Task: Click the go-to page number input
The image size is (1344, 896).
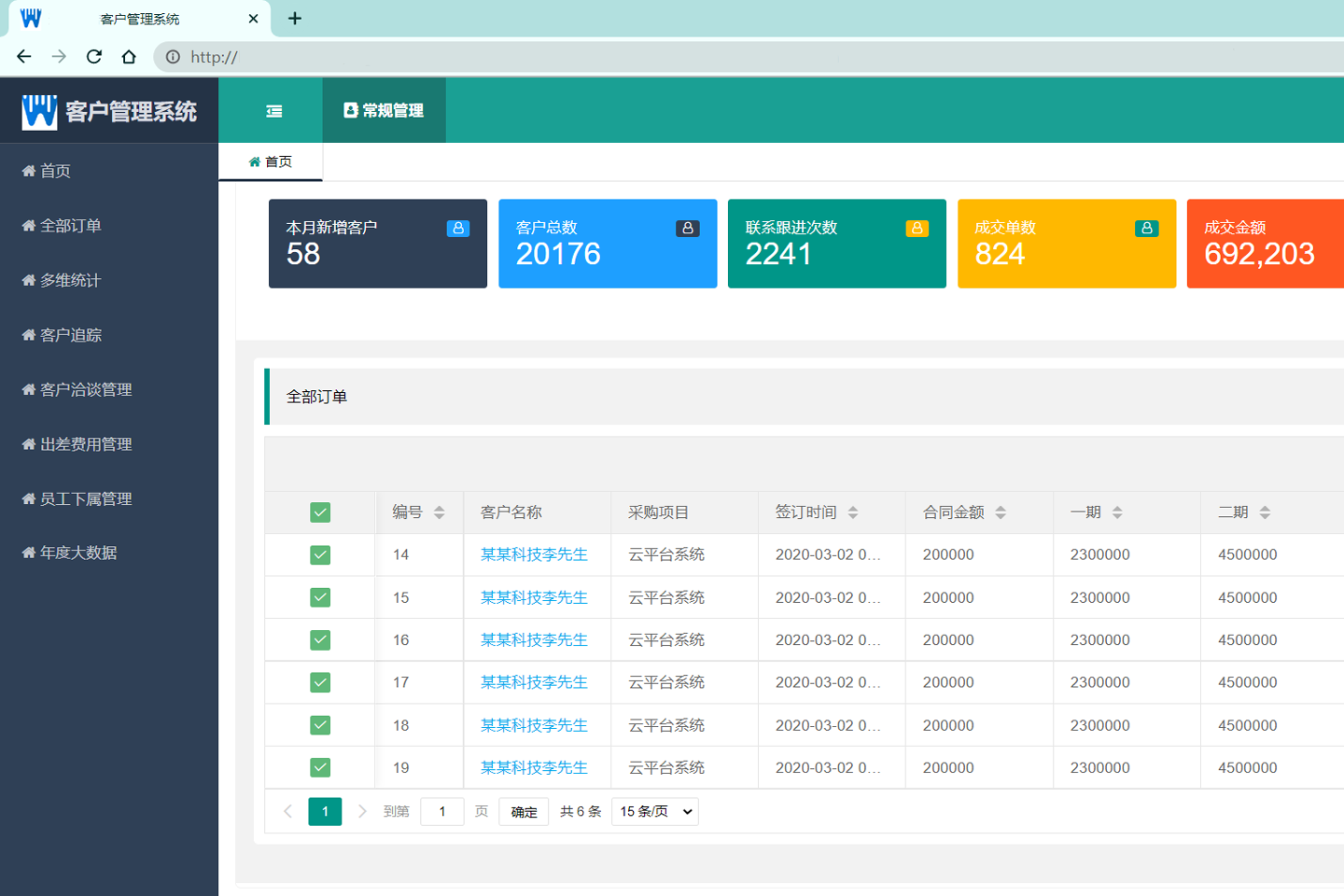Action: [442, 812]
